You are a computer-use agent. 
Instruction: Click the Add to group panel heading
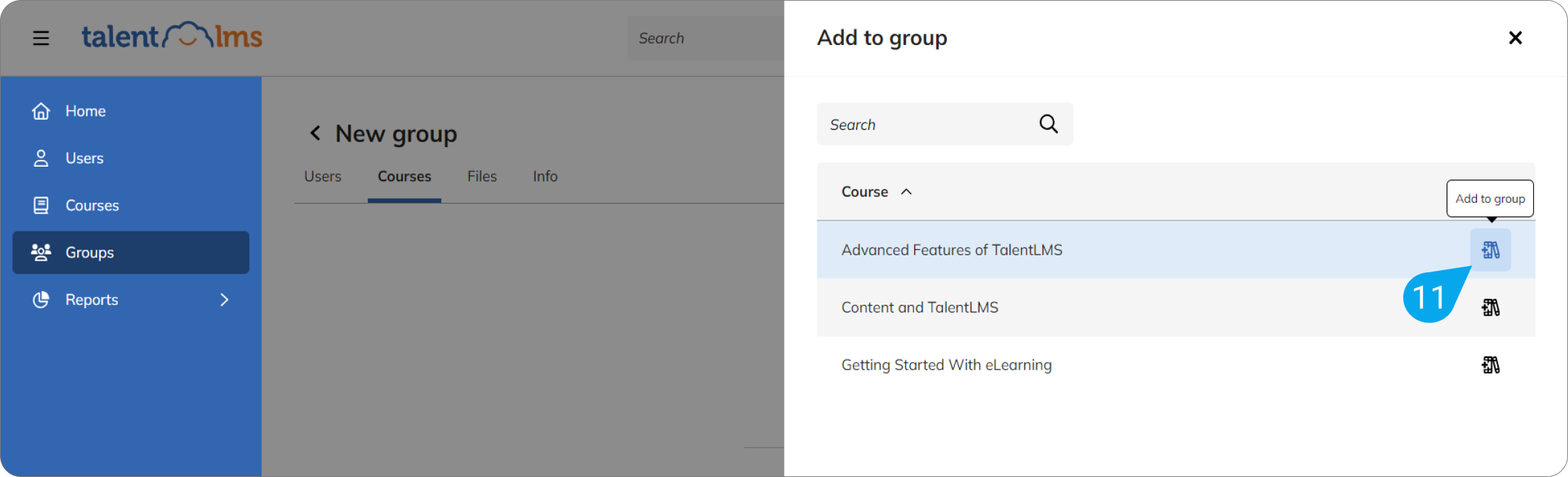(882, 38)
